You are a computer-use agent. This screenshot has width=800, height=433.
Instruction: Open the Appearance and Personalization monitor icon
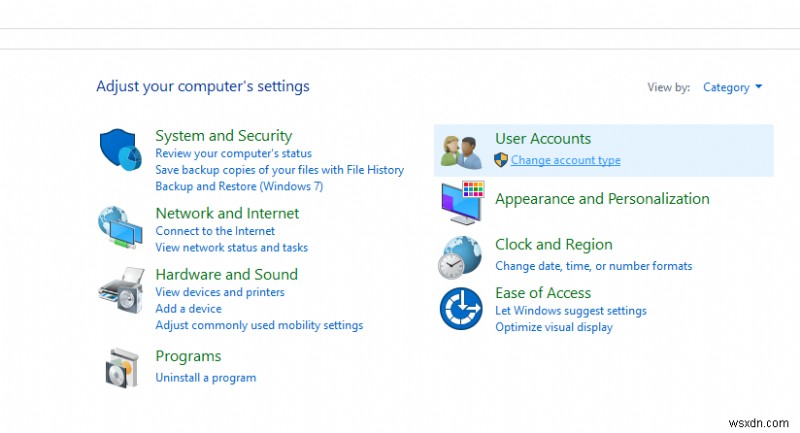click(x=462, y=203)
